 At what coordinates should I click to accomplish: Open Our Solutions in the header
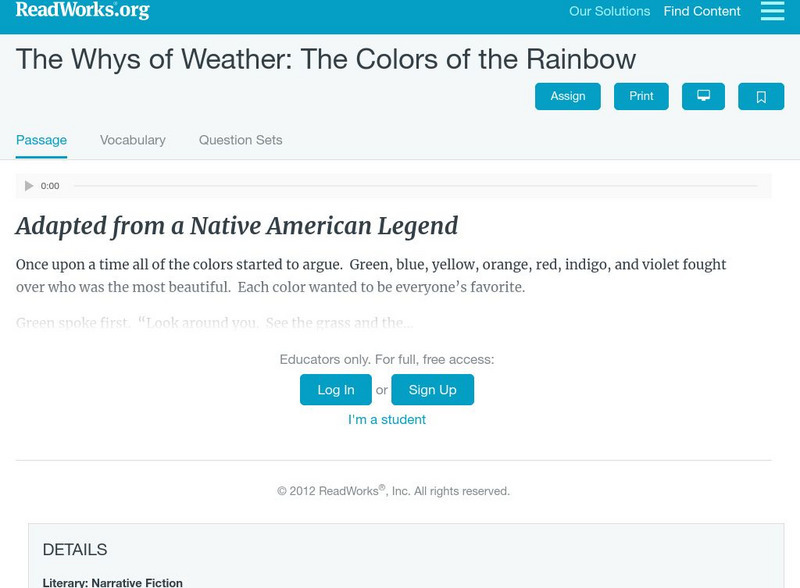click(609, 12)
